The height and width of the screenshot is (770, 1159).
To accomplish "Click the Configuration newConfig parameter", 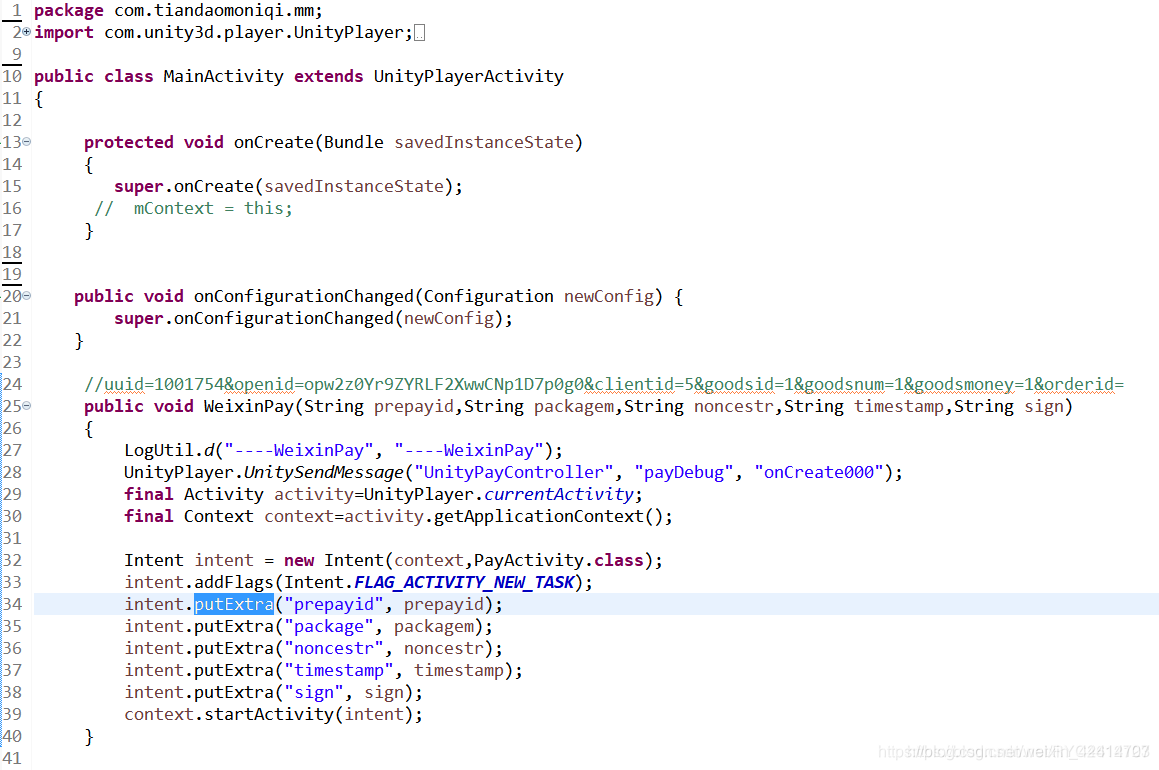I will tap(539, 296).
